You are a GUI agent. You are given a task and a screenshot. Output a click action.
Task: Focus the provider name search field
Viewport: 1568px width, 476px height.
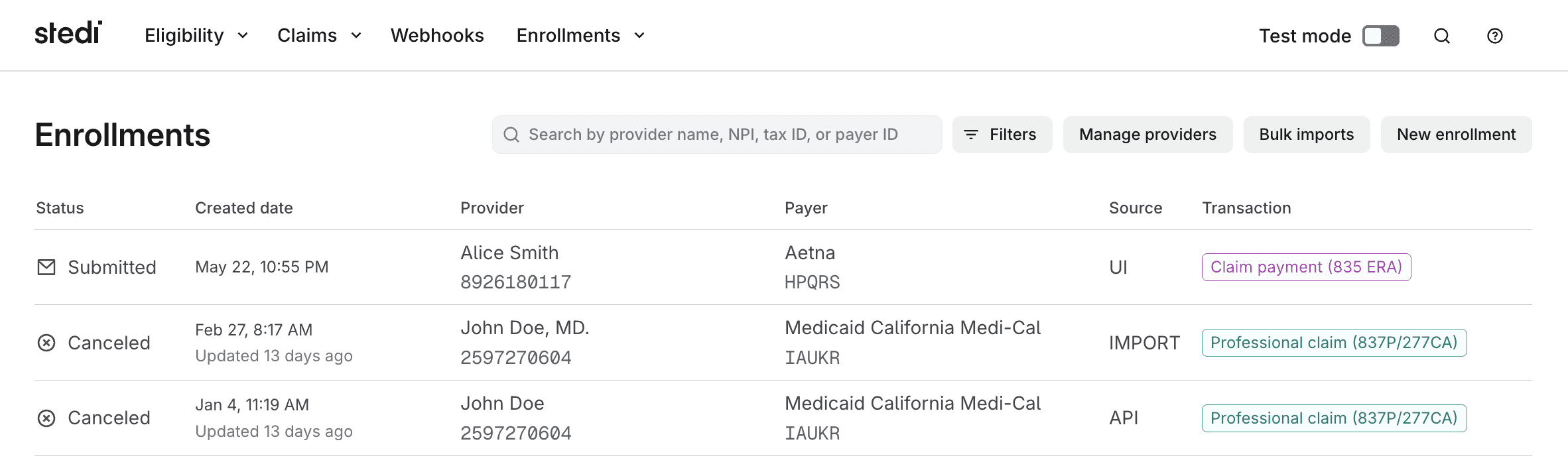pyautogui.click(x=717, y=135)
